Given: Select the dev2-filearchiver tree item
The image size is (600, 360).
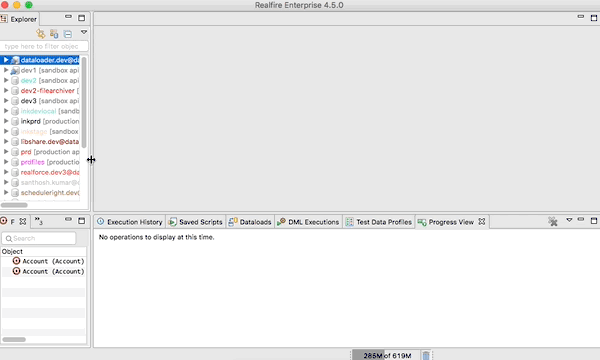Looking at the screenshot, I should click(x=40, y=91).
